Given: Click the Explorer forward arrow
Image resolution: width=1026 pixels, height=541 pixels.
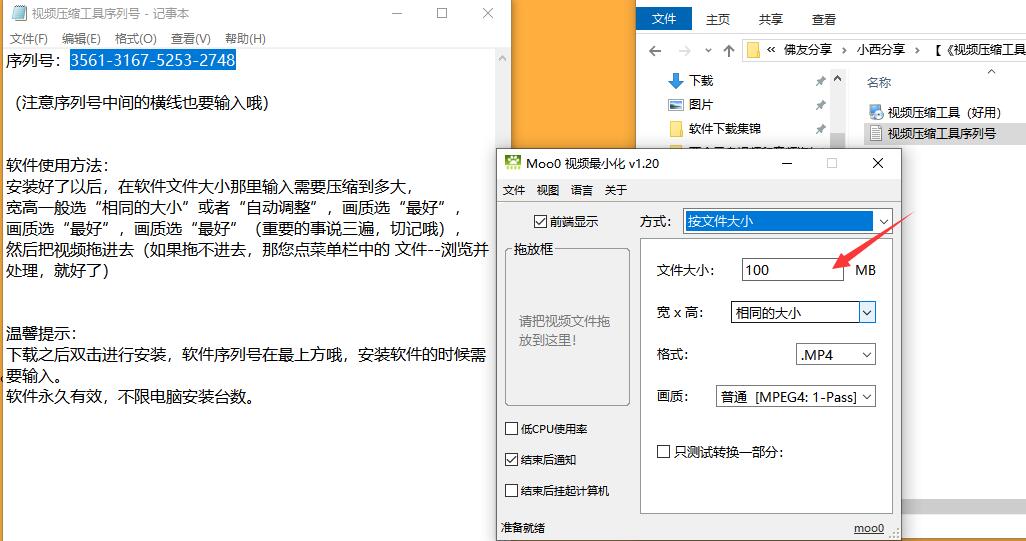Looking at the screenshot, I should point(684,50).
